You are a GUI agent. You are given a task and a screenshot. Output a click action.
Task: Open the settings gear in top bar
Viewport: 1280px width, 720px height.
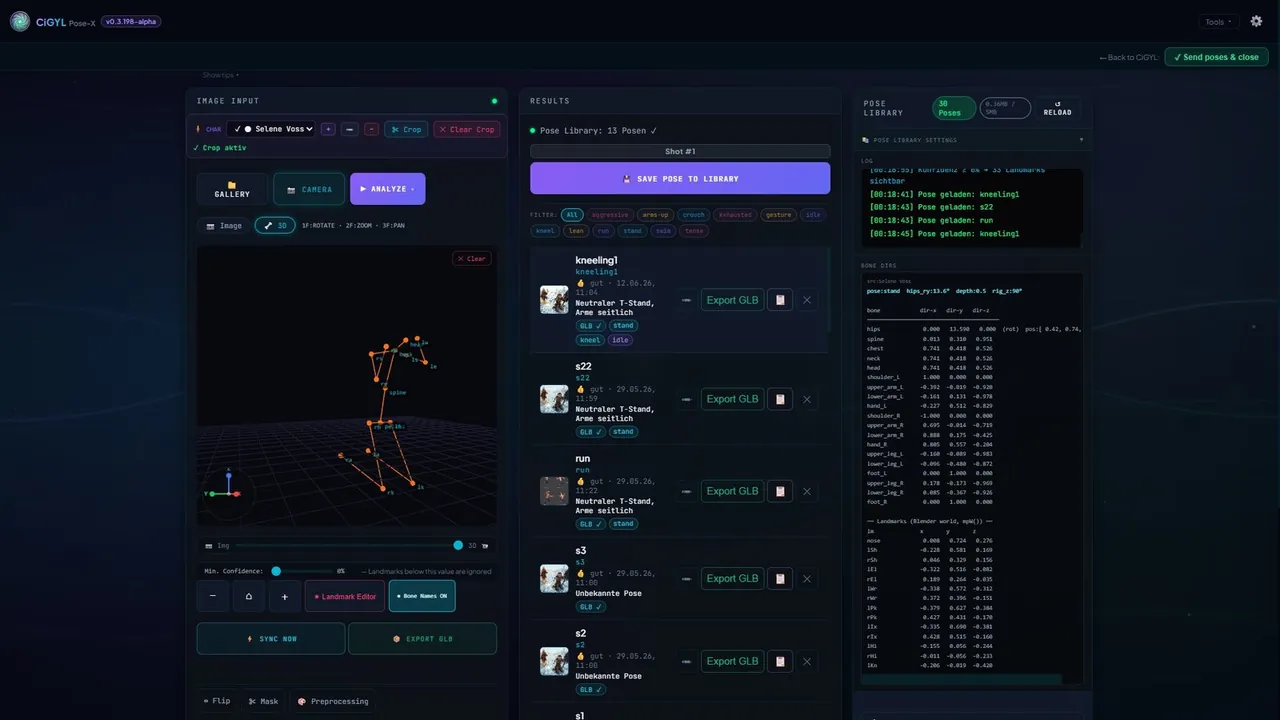1257,21
